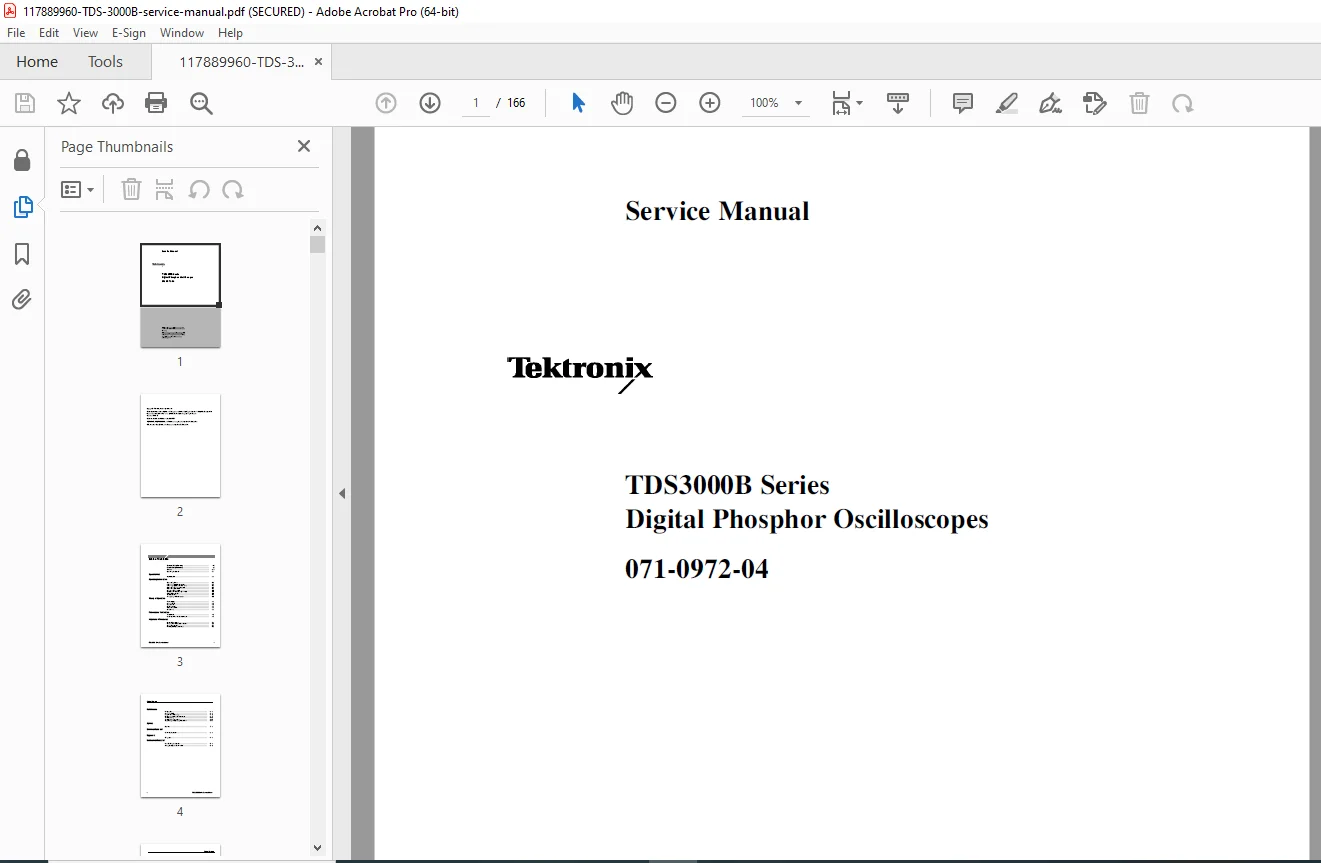The height and width of the screenshot is (863, 1321).
Task: Close the Page Thumbnails panel
Action: (x=304, y=146)
